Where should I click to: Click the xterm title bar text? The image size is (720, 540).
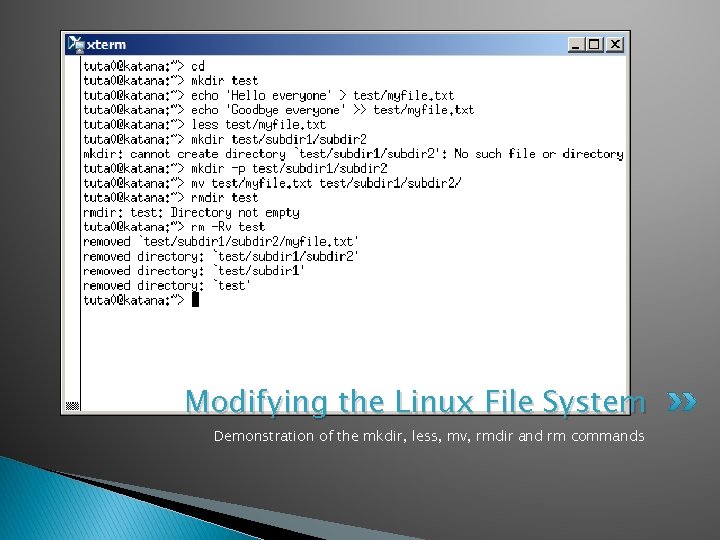pos(106,45)
